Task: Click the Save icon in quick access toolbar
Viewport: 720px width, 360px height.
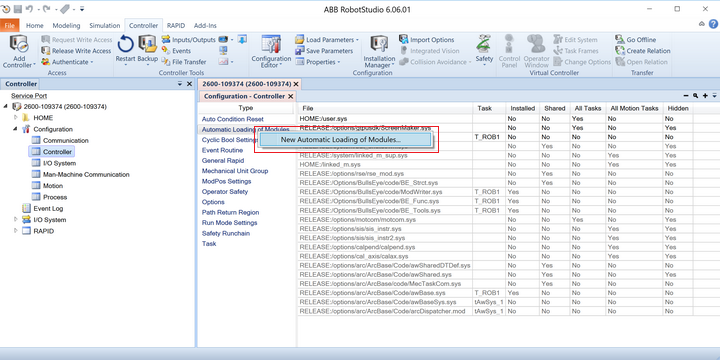Action: (17, 9)
